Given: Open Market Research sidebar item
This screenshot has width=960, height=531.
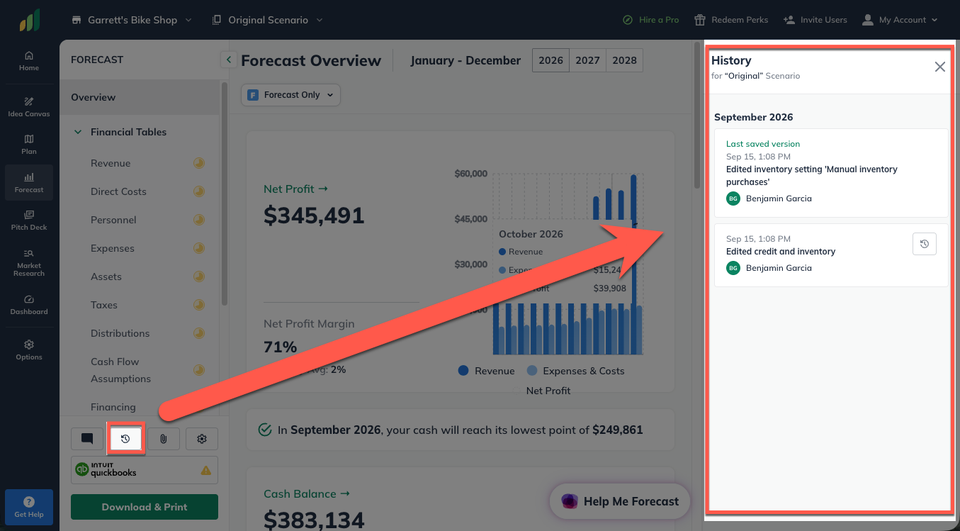Looking at the screenshot, I should coord(29,263).
